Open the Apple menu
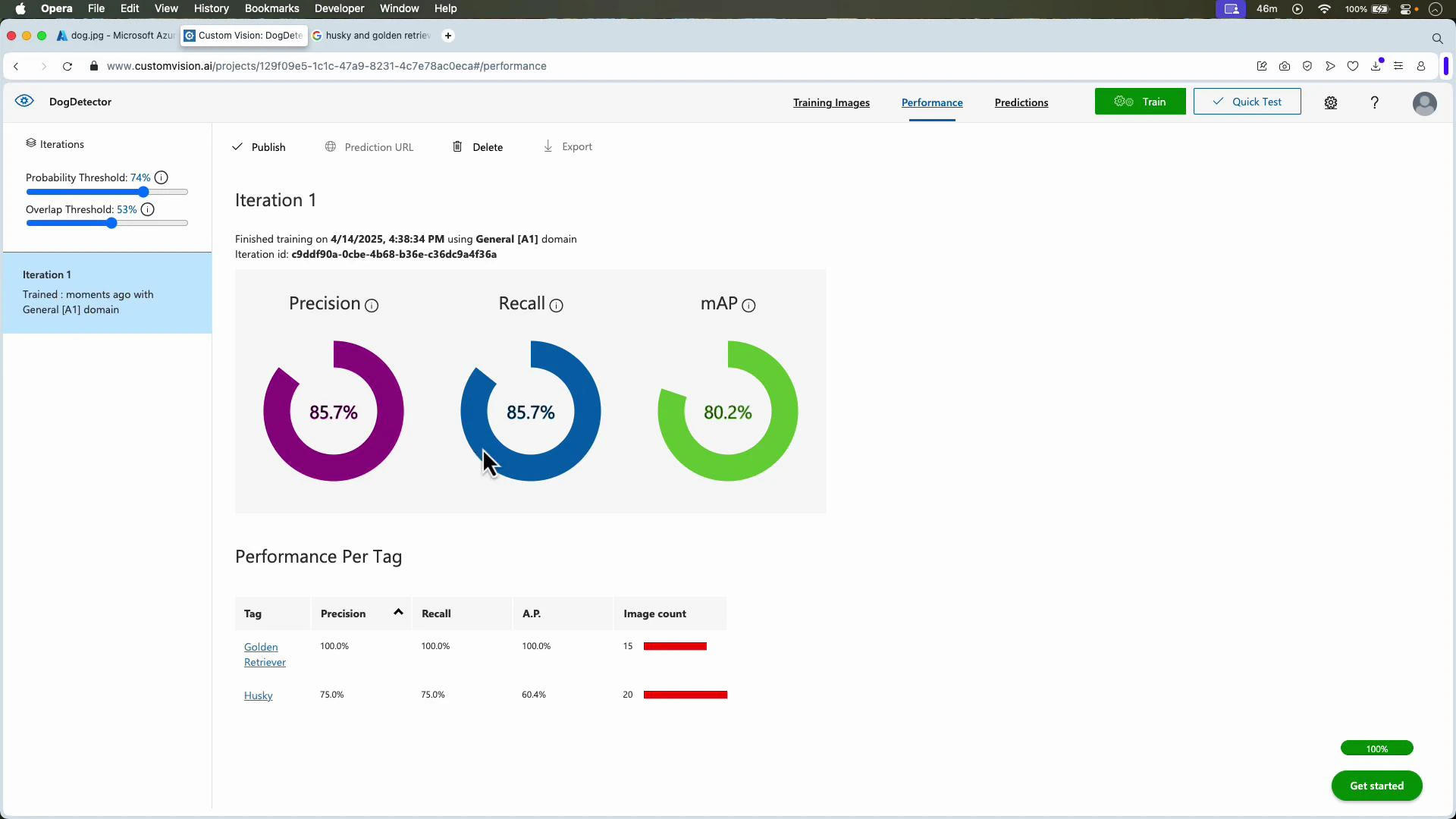 click(20, 9)
